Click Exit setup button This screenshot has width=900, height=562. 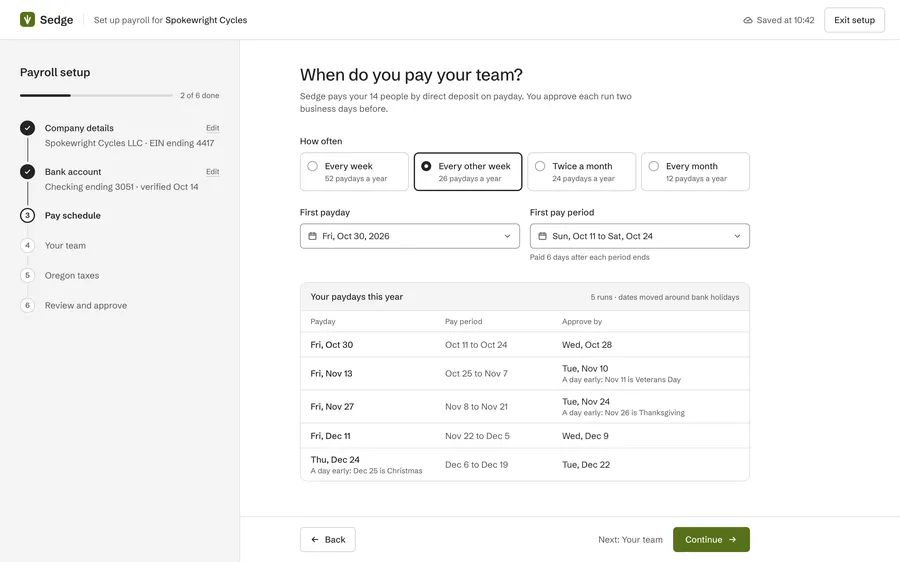(854, 20)
